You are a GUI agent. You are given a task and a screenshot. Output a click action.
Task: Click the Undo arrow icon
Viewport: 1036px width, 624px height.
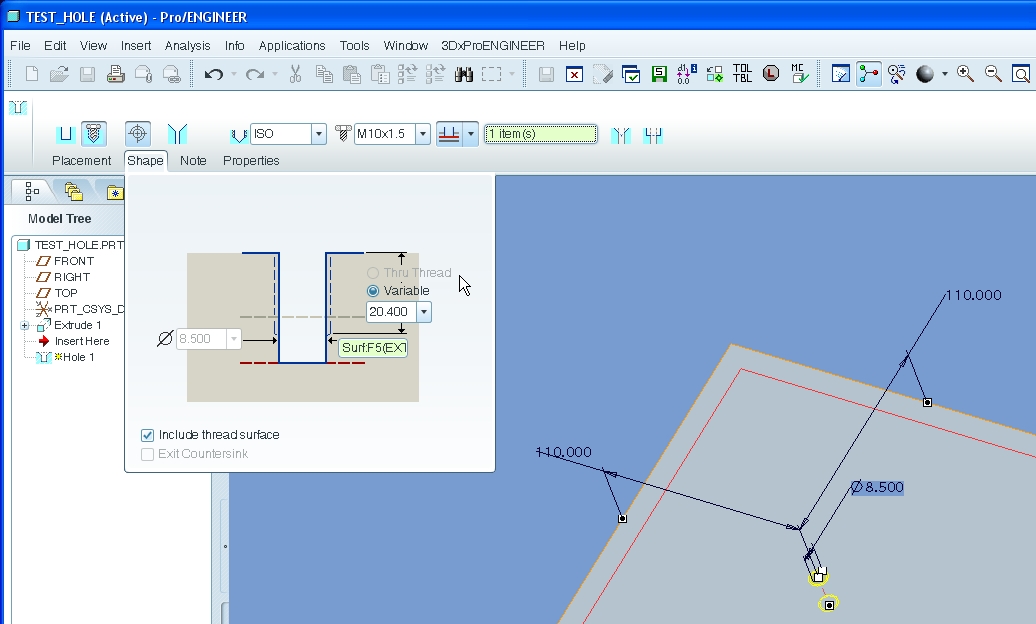[x=213, y=73]
